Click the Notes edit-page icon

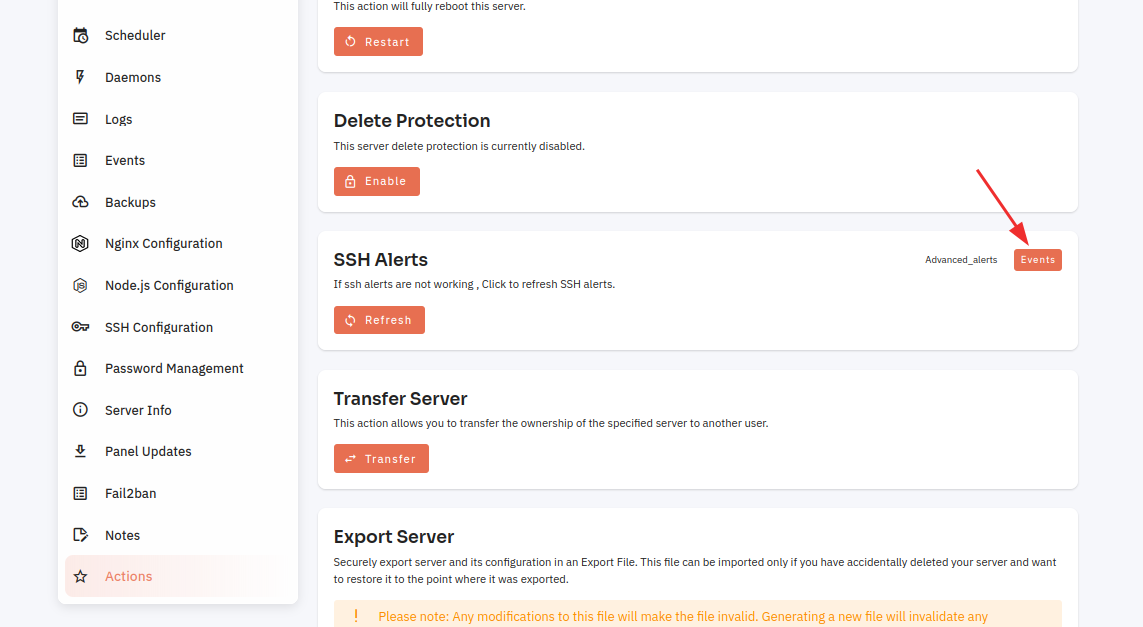point(80,535)
